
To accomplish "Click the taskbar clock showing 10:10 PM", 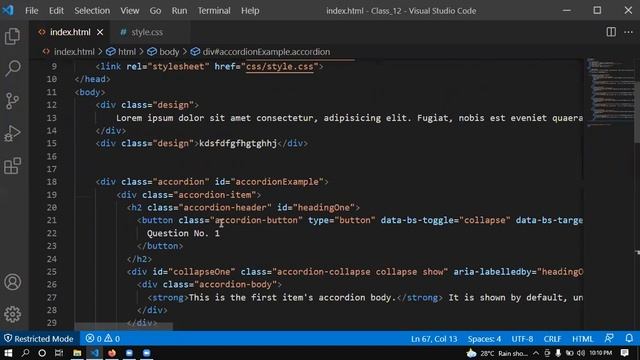I will 600,353.
